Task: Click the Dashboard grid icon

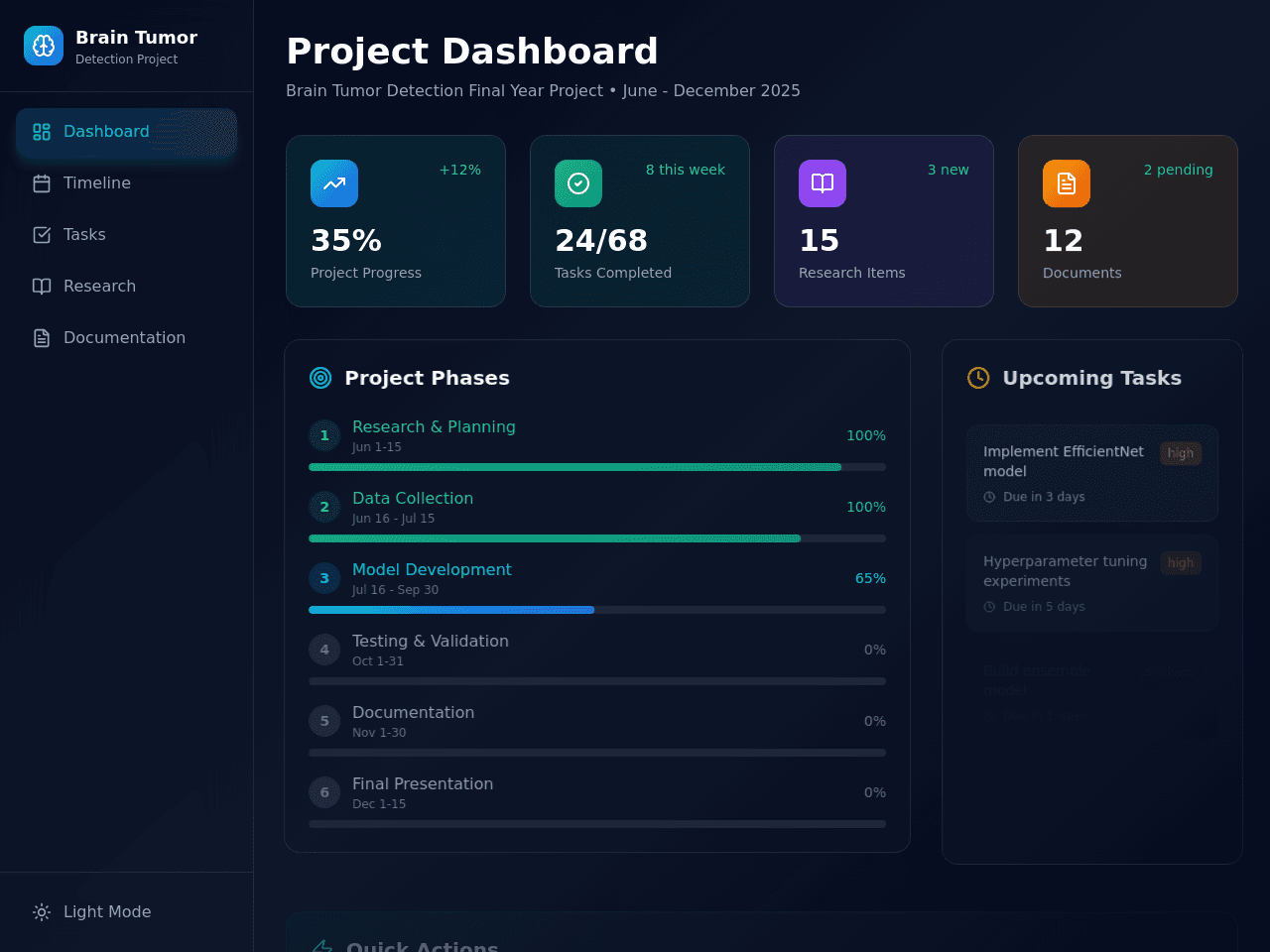Action: (42, 132)
